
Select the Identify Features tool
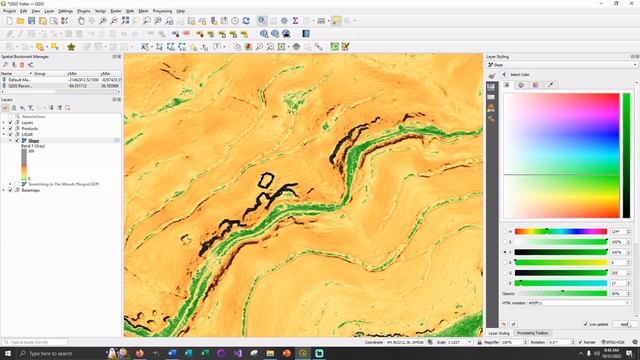[262, 21]
